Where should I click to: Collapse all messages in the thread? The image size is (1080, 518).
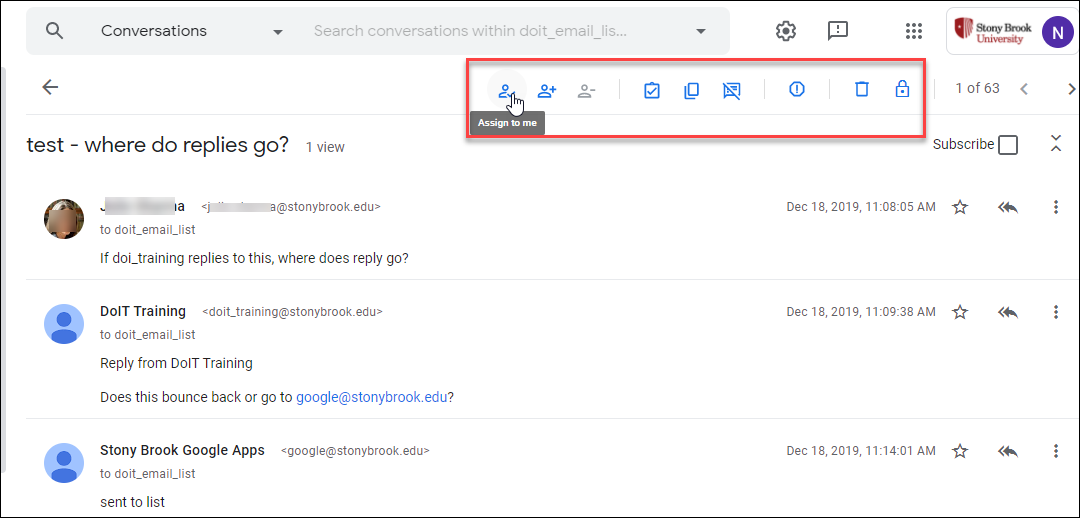pyautogui.click(x=1056, y=144)
